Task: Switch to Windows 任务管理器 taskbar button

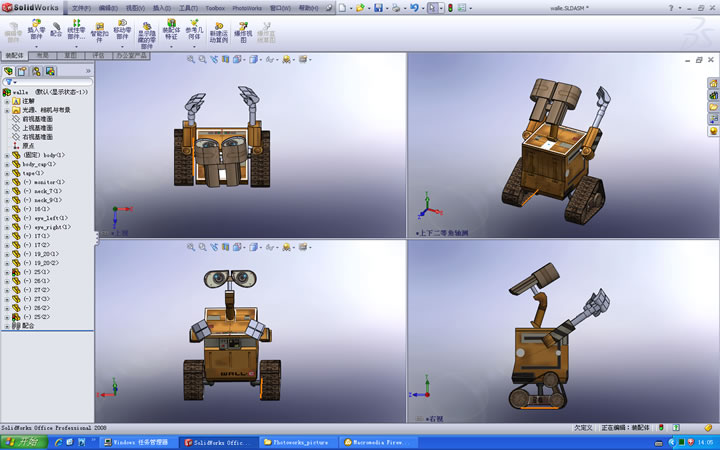Action: click(x=139, y=443)
